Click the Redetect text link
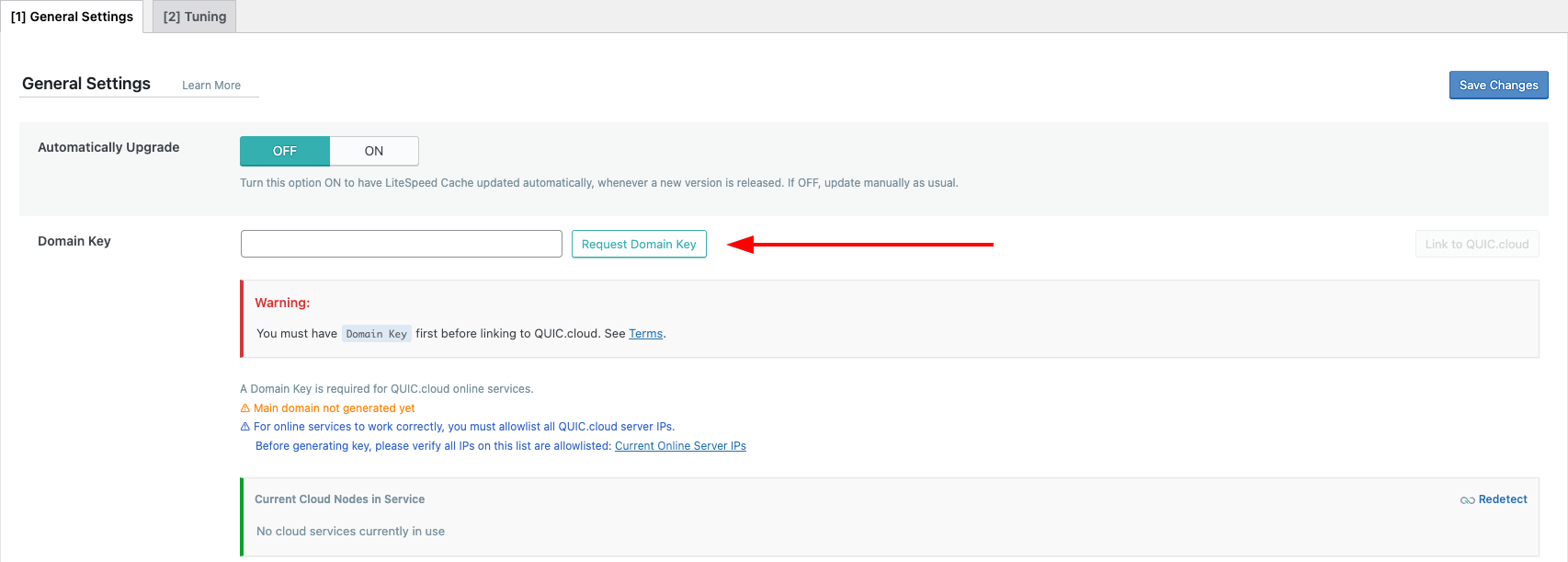 click(x=1503, y=499)
